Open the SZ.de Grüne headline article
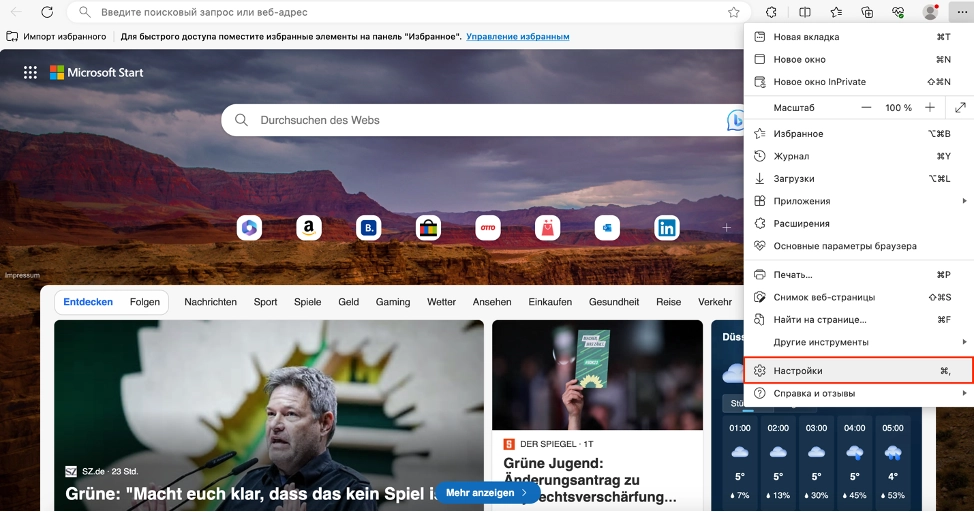 [269, 415]
